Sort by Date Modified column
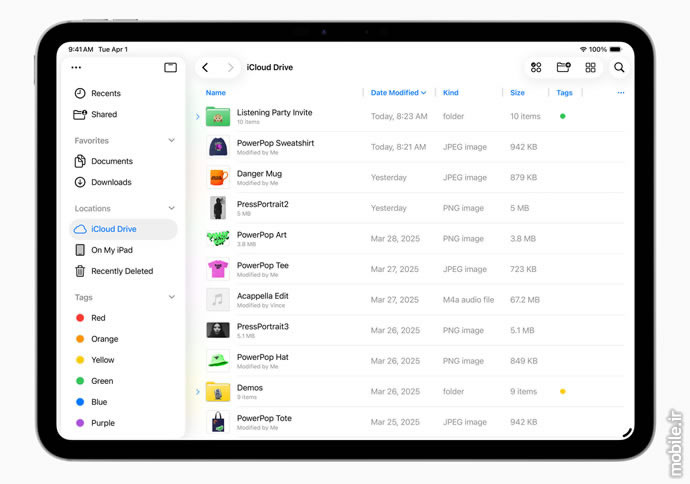 [398, 92]
